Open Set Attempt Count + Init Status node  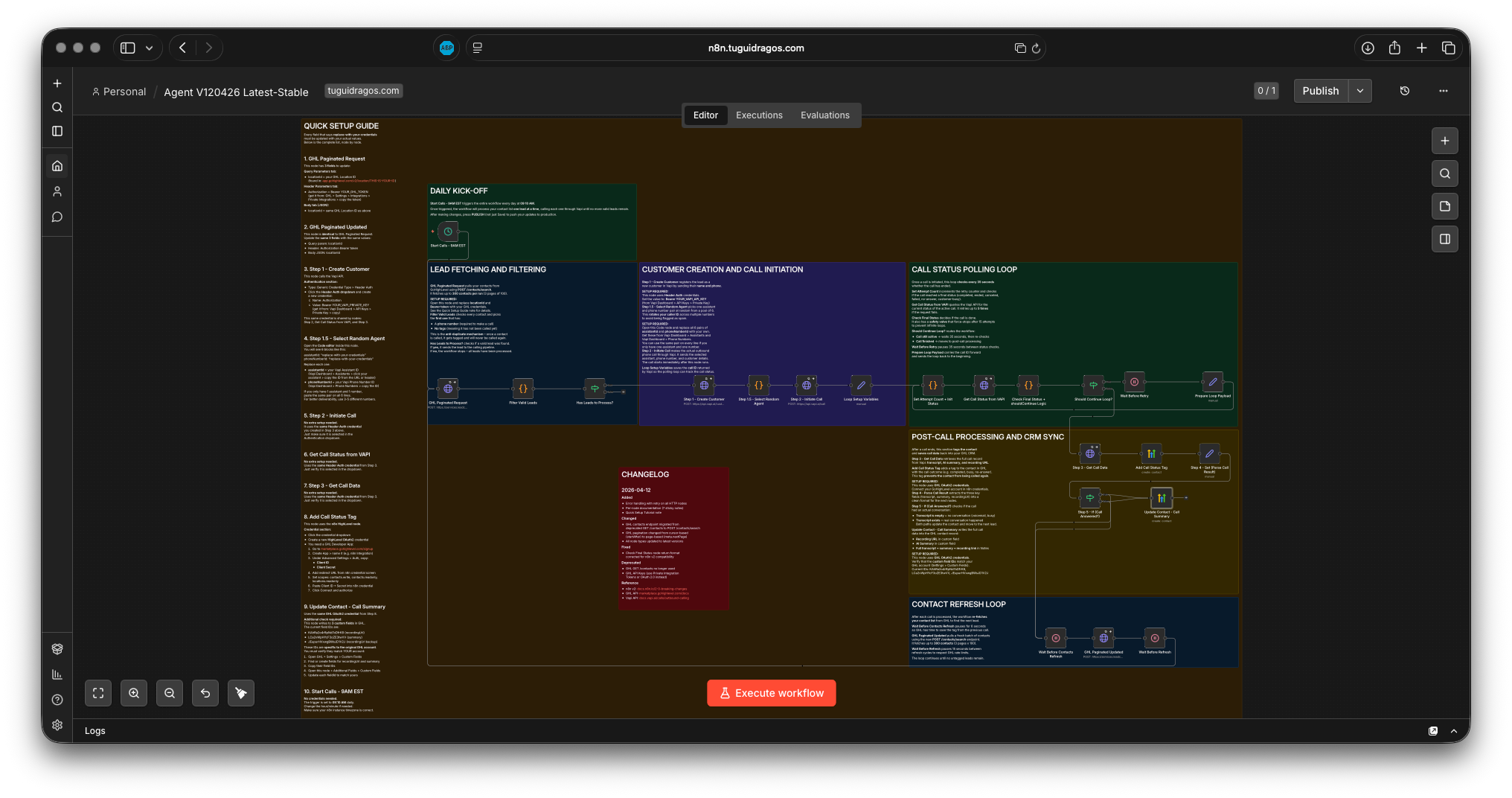932,385
